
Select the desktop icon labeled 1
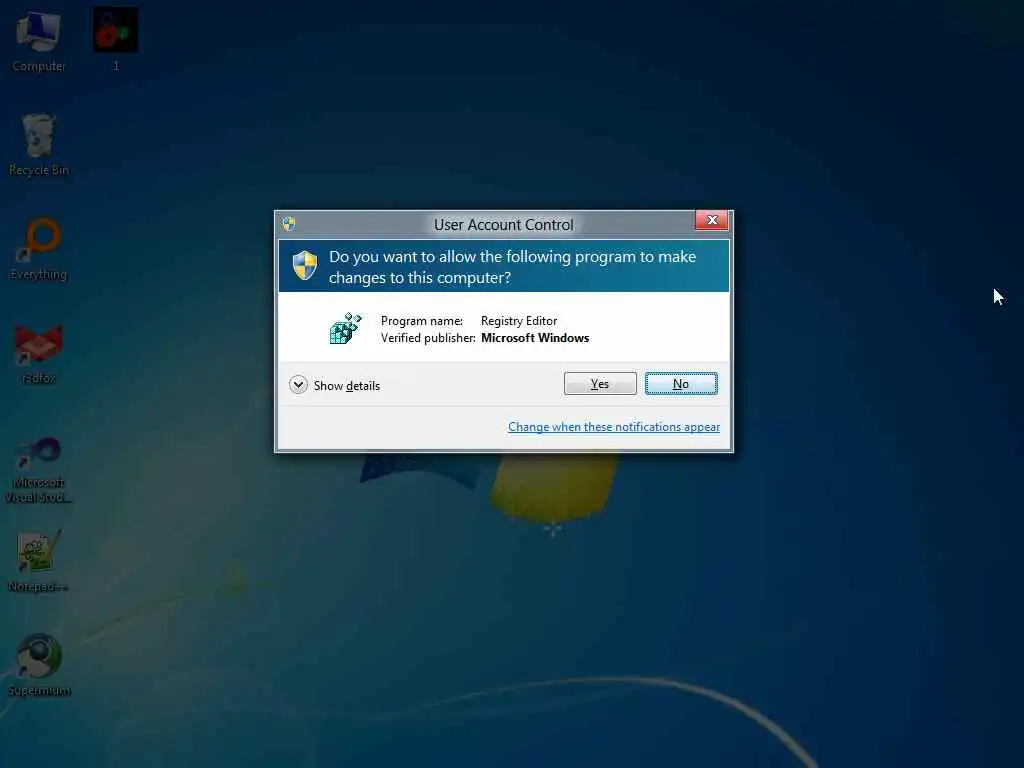[x=116, y=39]
